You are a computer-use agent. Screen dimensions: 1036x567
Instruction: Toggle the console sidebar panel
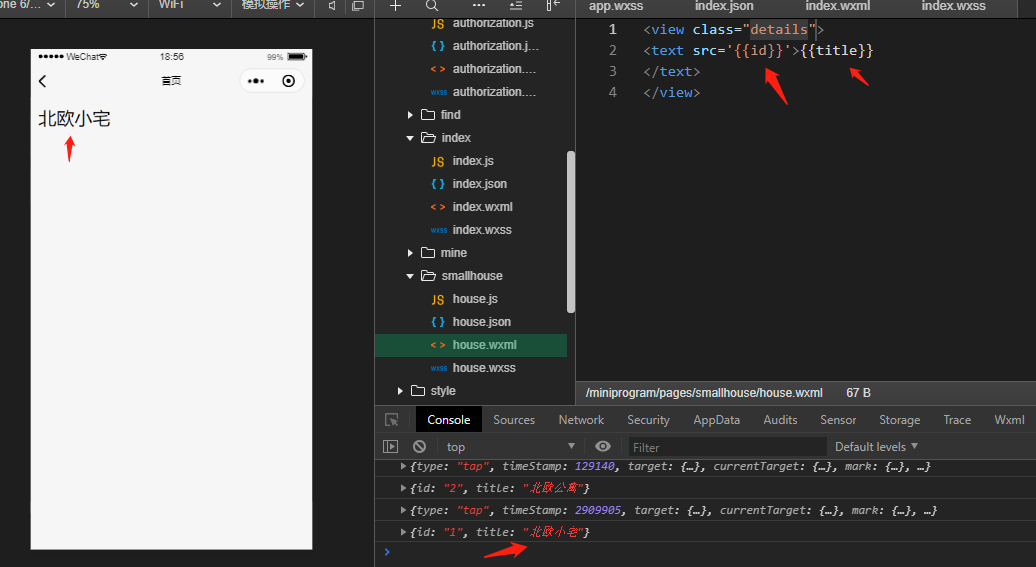point(391,447)
